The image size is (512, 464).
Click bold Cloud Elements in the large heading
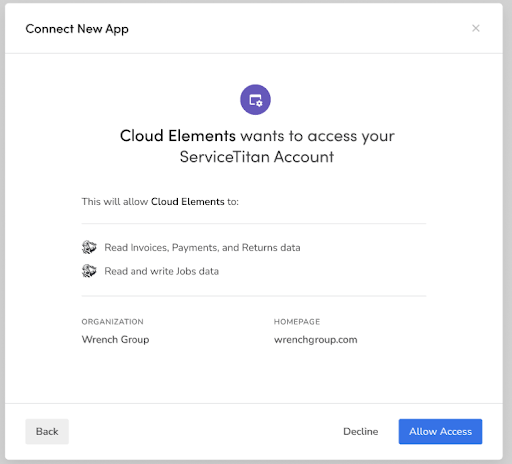[x=178, y=136]
